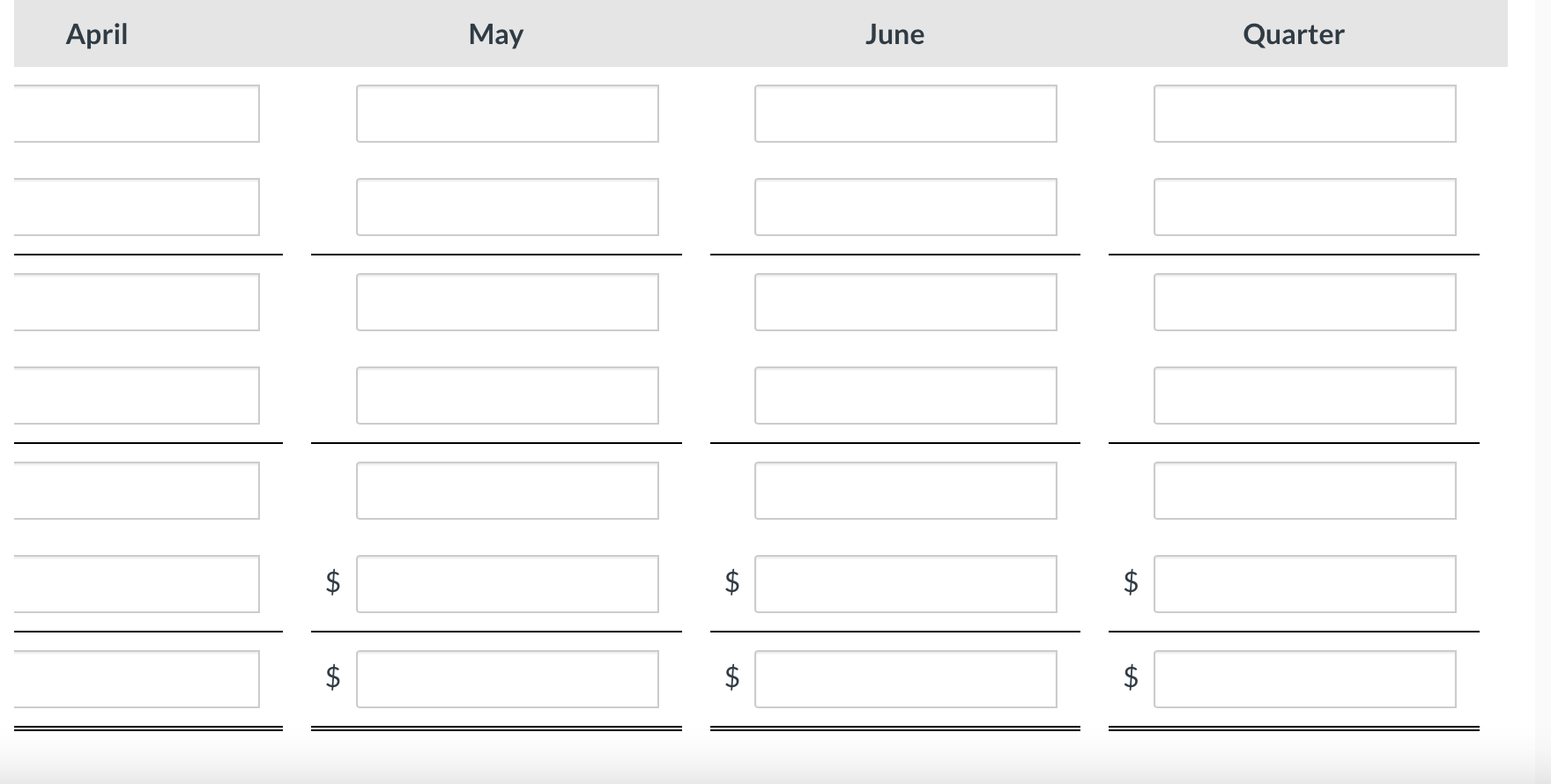Click the May column header

click(x=495, y=34)
